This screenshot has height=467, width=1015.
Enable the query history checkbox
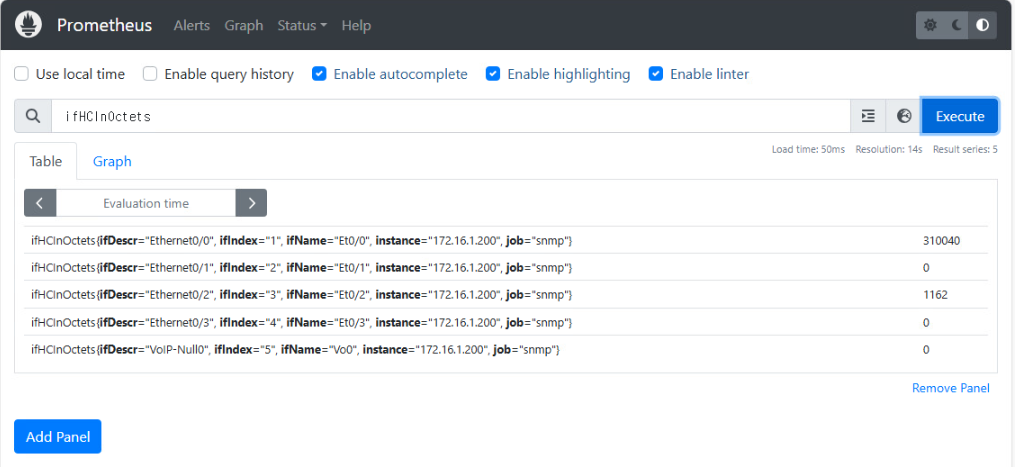click(150, 74)
